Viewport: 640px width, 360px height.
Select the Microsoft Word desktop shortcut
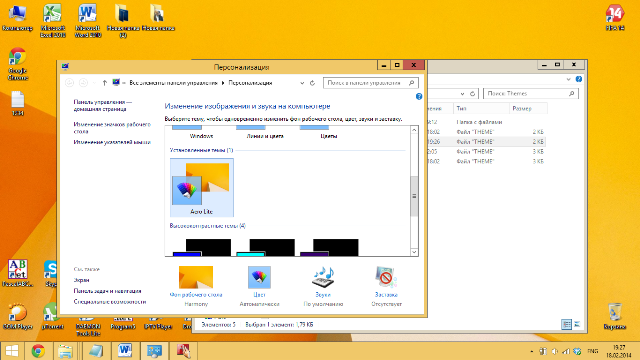pos(87,21)
